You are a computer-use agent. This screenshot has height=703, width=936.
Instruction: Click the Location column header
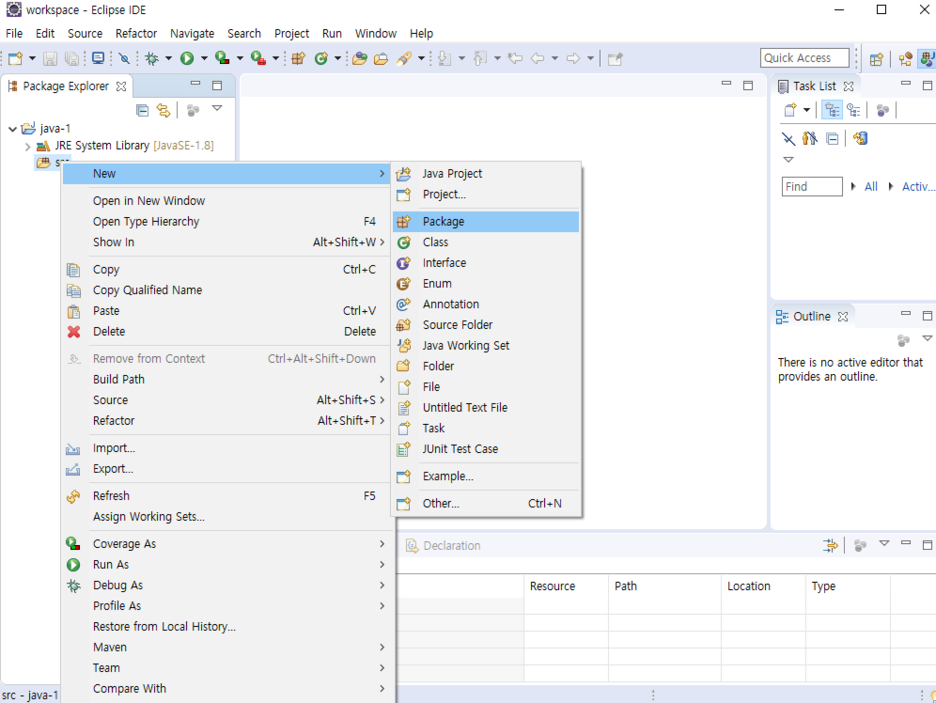coord(763,586)
